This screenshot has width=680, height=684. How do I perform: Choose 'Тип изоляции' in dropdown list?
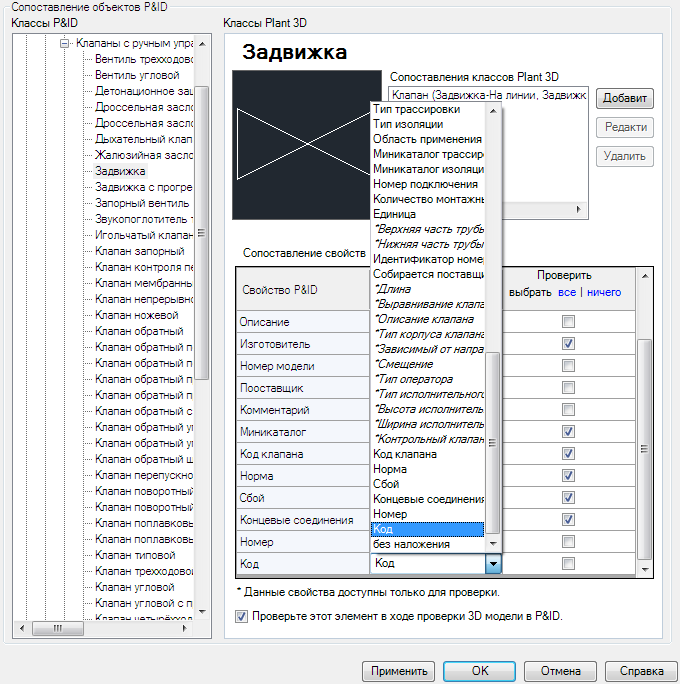pos(428,124)
